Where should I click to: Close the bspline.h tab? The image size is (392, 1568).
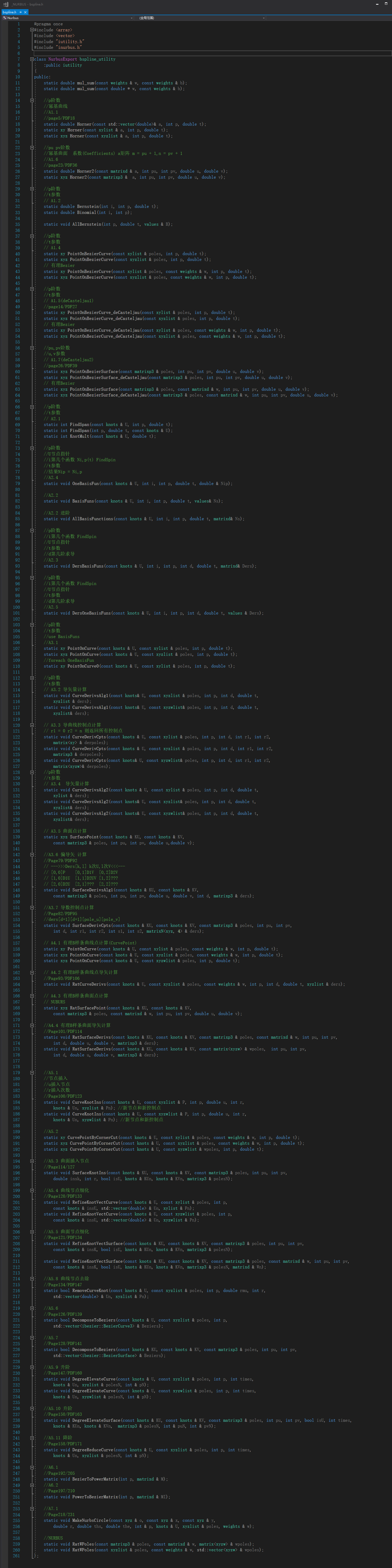coord(25,12)
